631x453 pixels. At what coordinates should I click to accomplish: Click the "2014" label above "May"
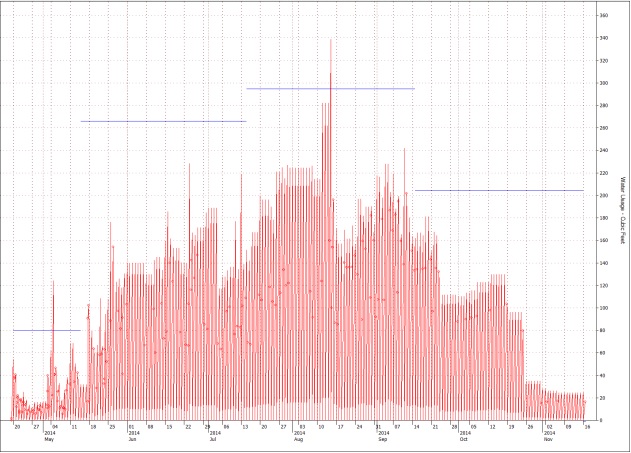tap(49, 433)
